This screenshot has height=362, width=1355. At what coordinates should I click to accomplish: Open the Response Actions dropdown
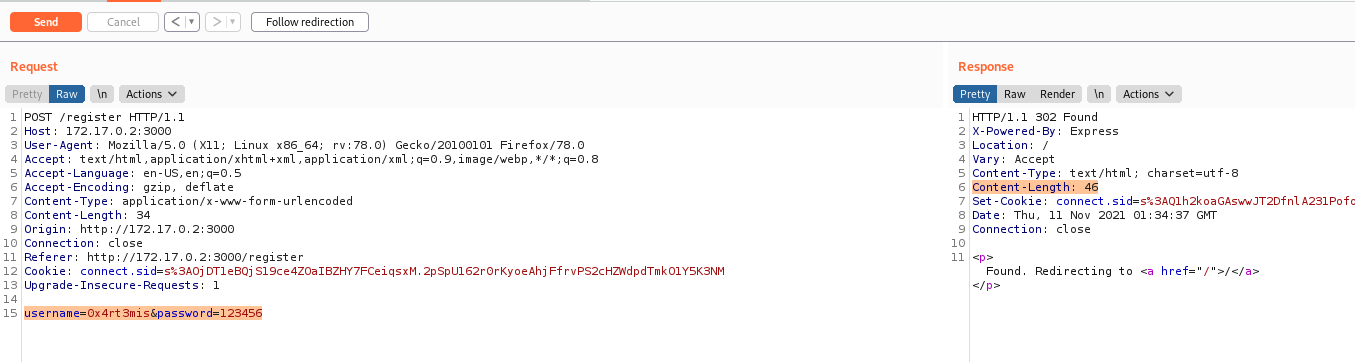pos(1149,94)
